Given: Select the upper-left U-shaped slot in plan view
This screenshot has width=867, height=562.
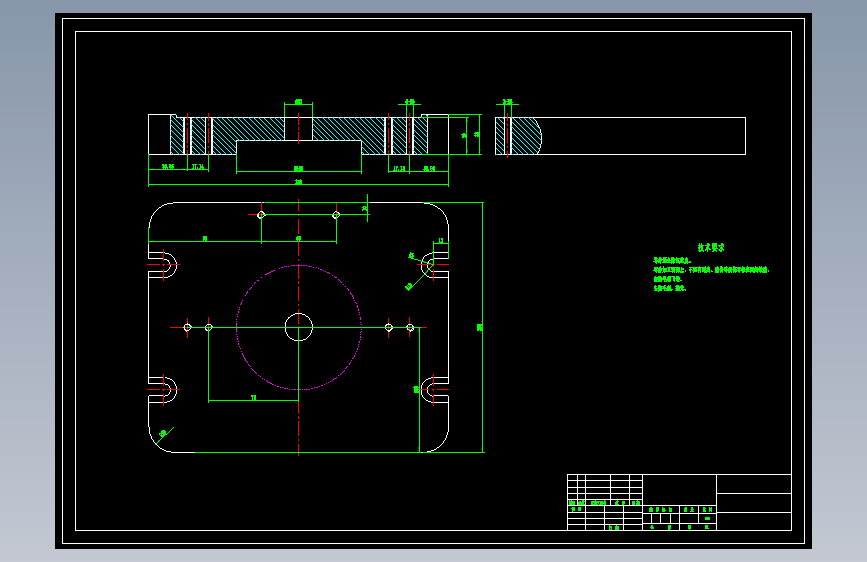Looking at the screenshot, I should (x=163, y=265).
